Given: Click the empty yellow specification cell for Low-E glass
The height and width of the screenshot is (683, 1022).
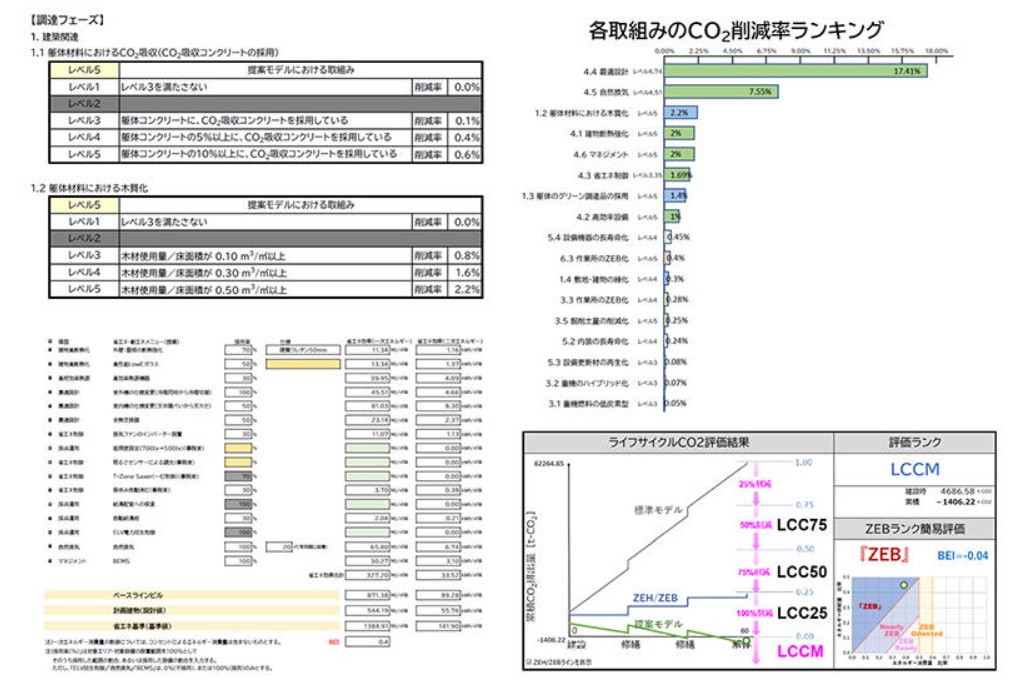Looking at the screenshot, I should point(304,366).
